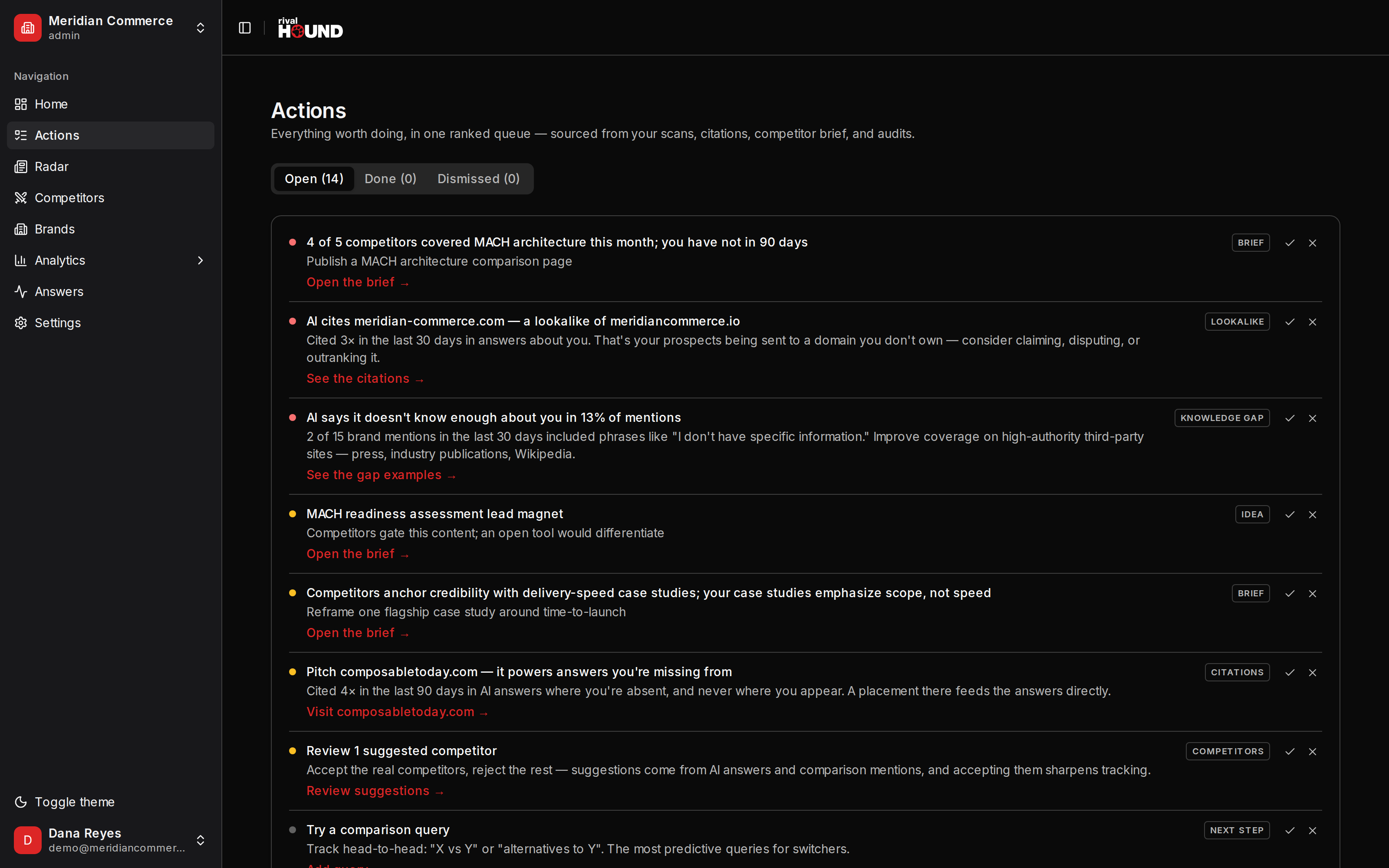This screenshot has width=1389, height=868.
Task: Click the 'Review 1 suggested competitor' title
Action: point(401,751)
